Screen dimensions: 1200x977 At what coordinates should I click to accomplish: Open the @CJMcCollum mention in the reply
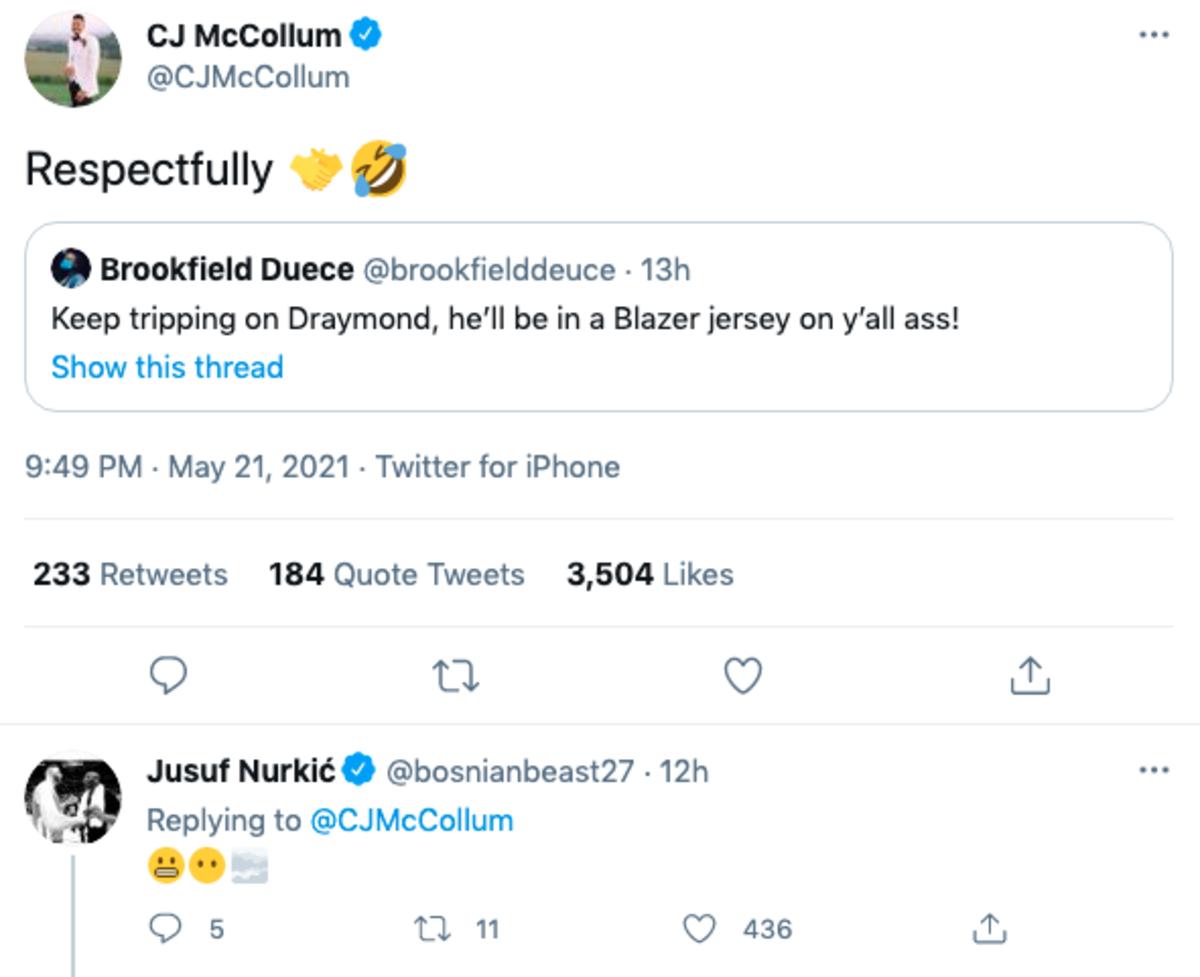[411, 821]
